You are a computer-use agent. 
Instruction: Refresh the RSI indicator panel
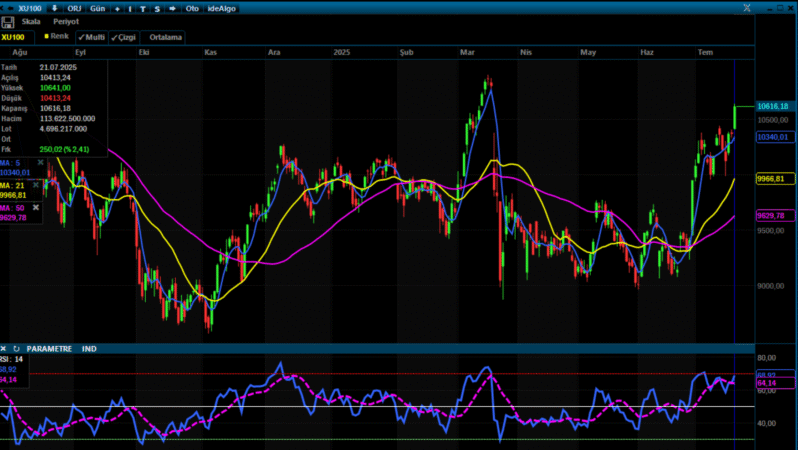point(16,349)
